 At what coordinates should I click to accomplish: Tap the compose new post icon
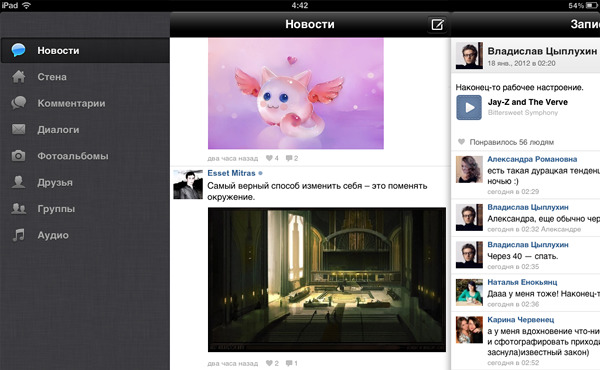(x=437, y=24)
